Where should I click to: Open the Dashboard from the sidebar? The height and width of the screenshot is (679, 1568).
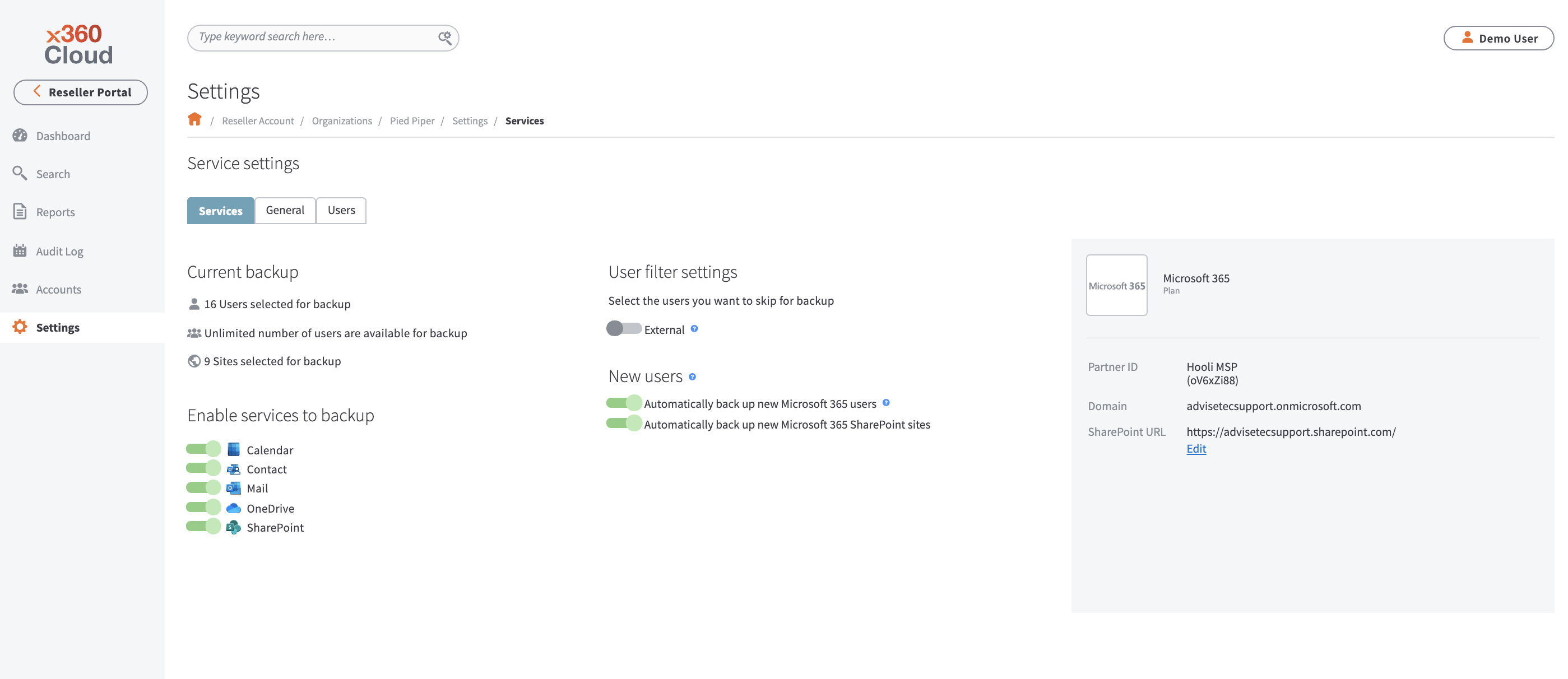pos(63,136)
